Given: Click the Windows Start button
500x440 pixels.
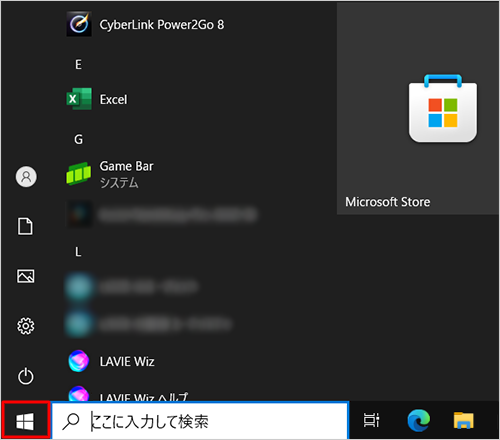Looking at the screenshot, I should point(25,421).
